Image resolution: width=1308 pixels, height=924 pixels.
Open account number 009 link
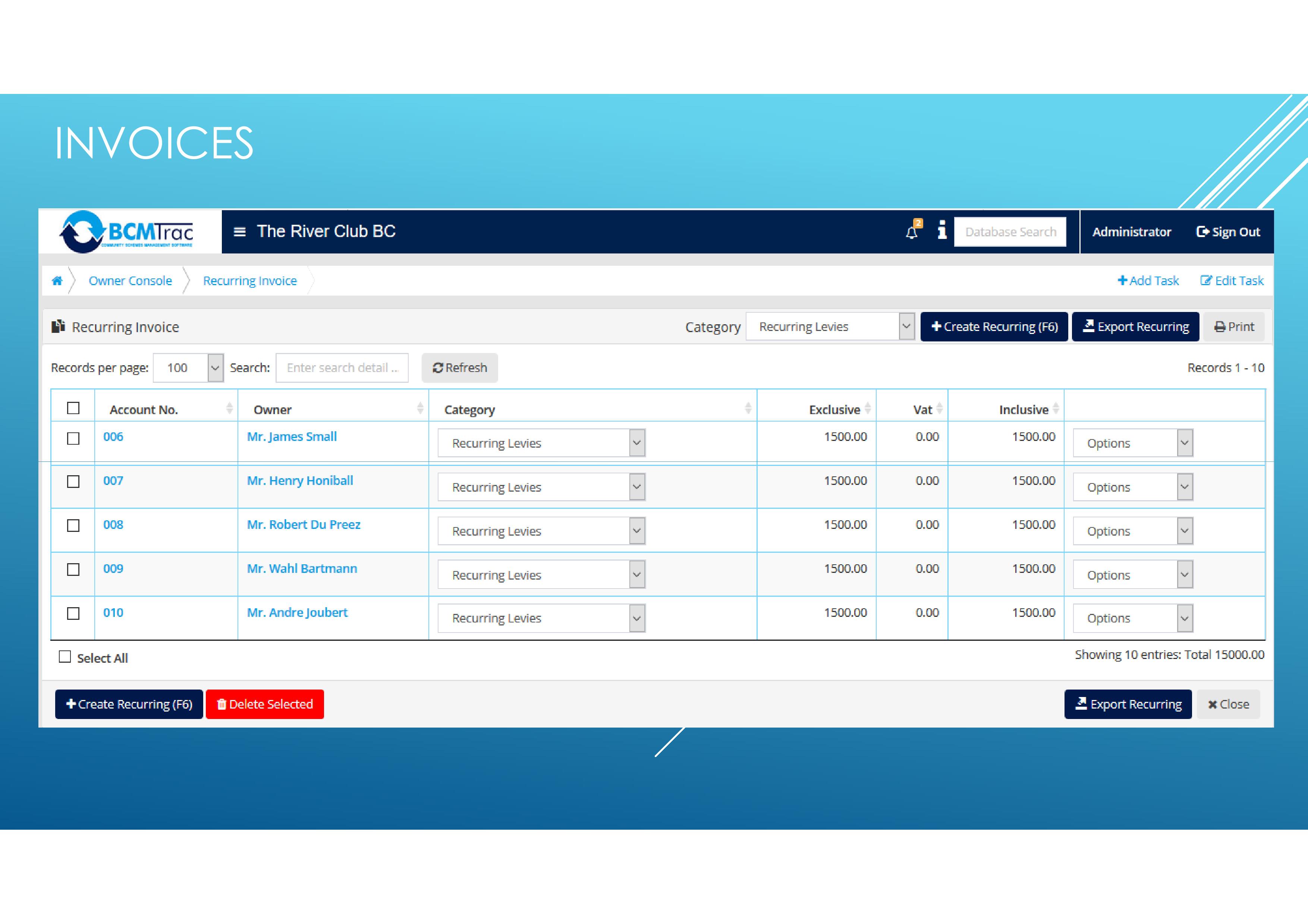113,568
